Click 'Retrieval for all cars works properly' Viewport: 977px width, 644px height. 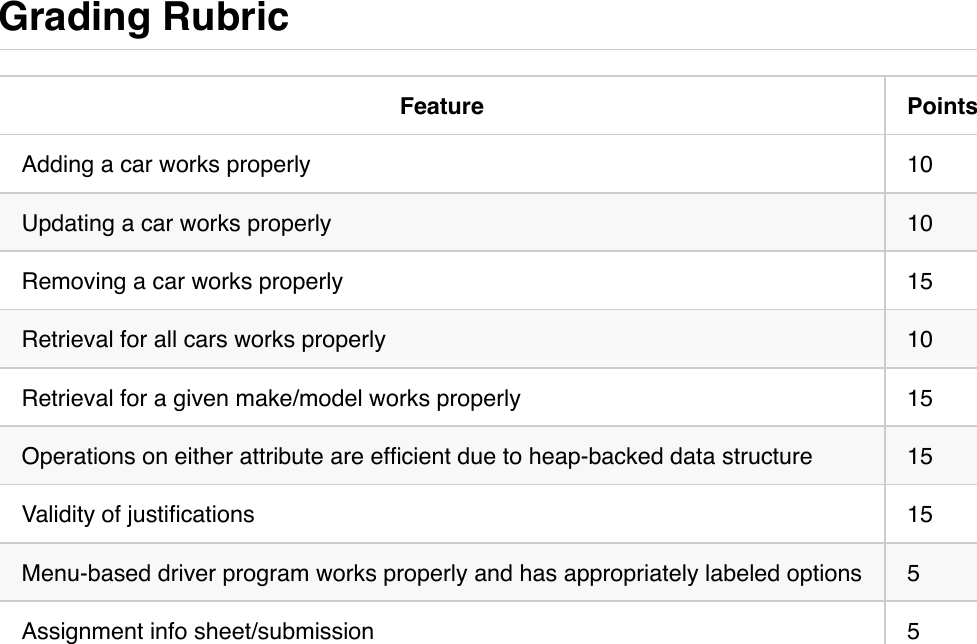click(x=203, y=340)
